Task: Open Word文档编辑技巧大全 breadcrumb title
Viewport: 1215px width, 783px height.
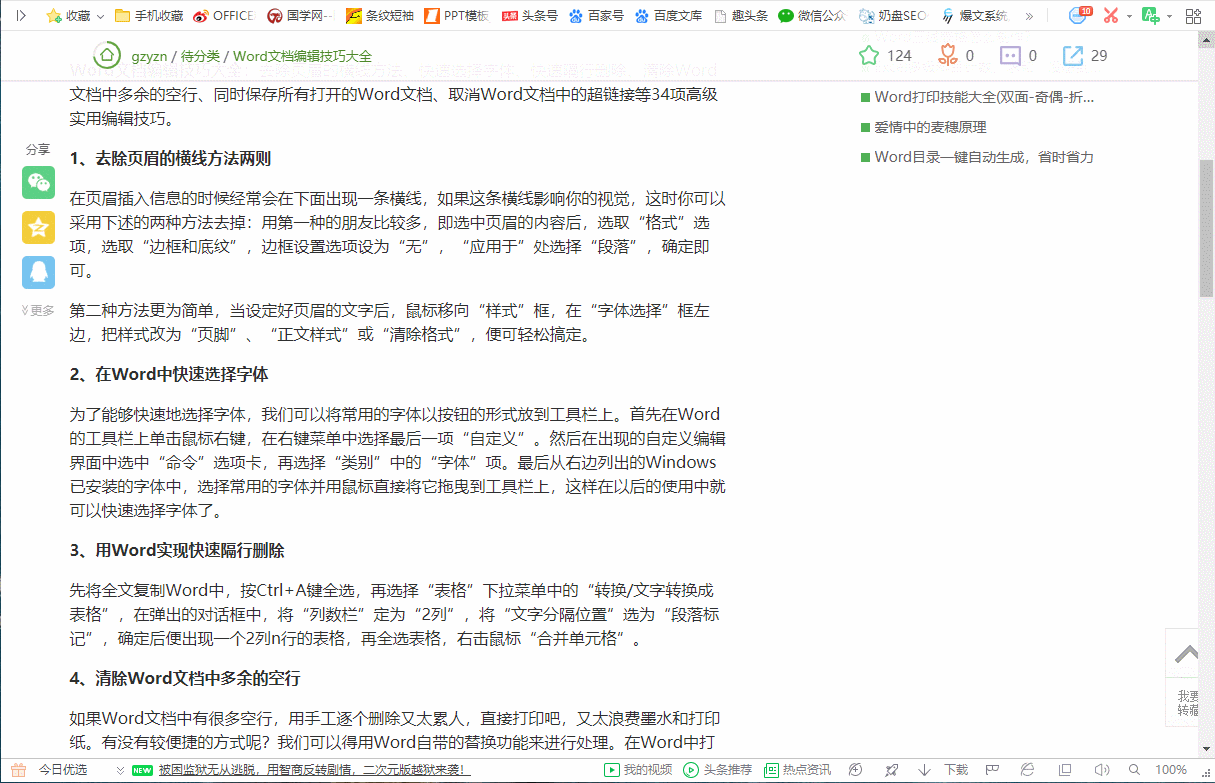Action: [302, 56]
